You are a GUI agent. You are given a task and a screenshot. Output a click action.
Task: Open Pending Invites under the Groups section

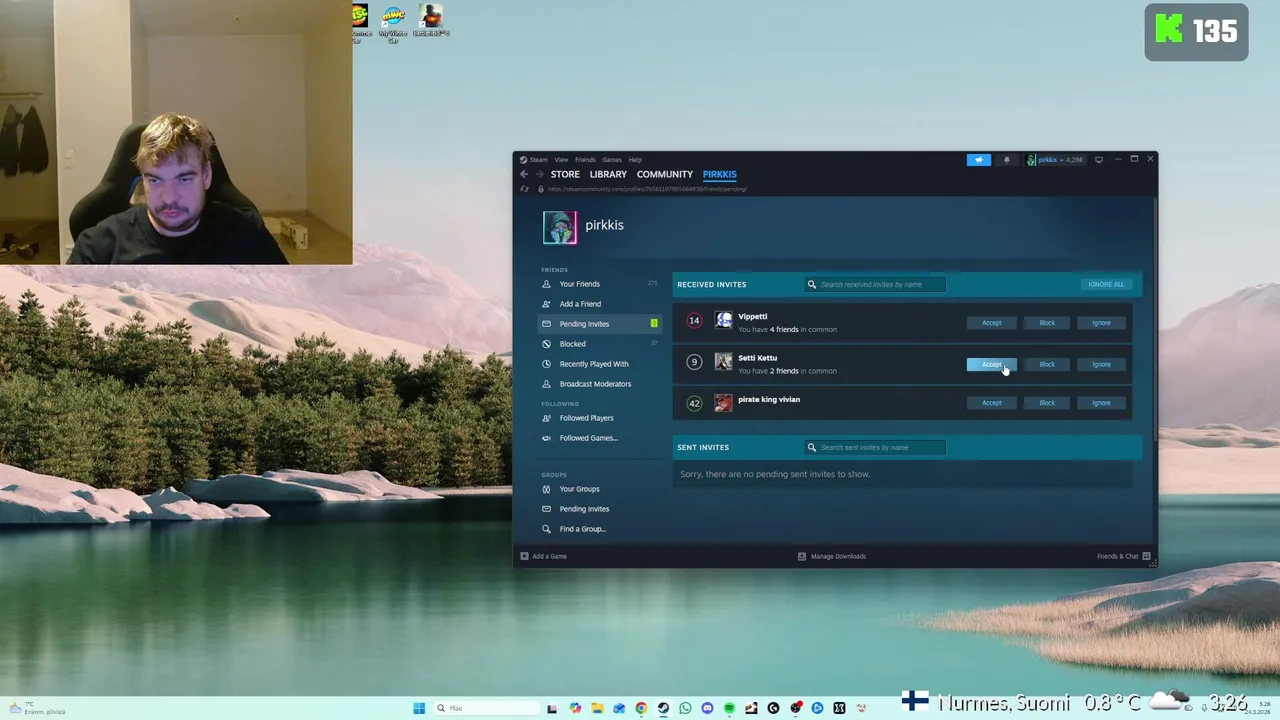point(600,509)
